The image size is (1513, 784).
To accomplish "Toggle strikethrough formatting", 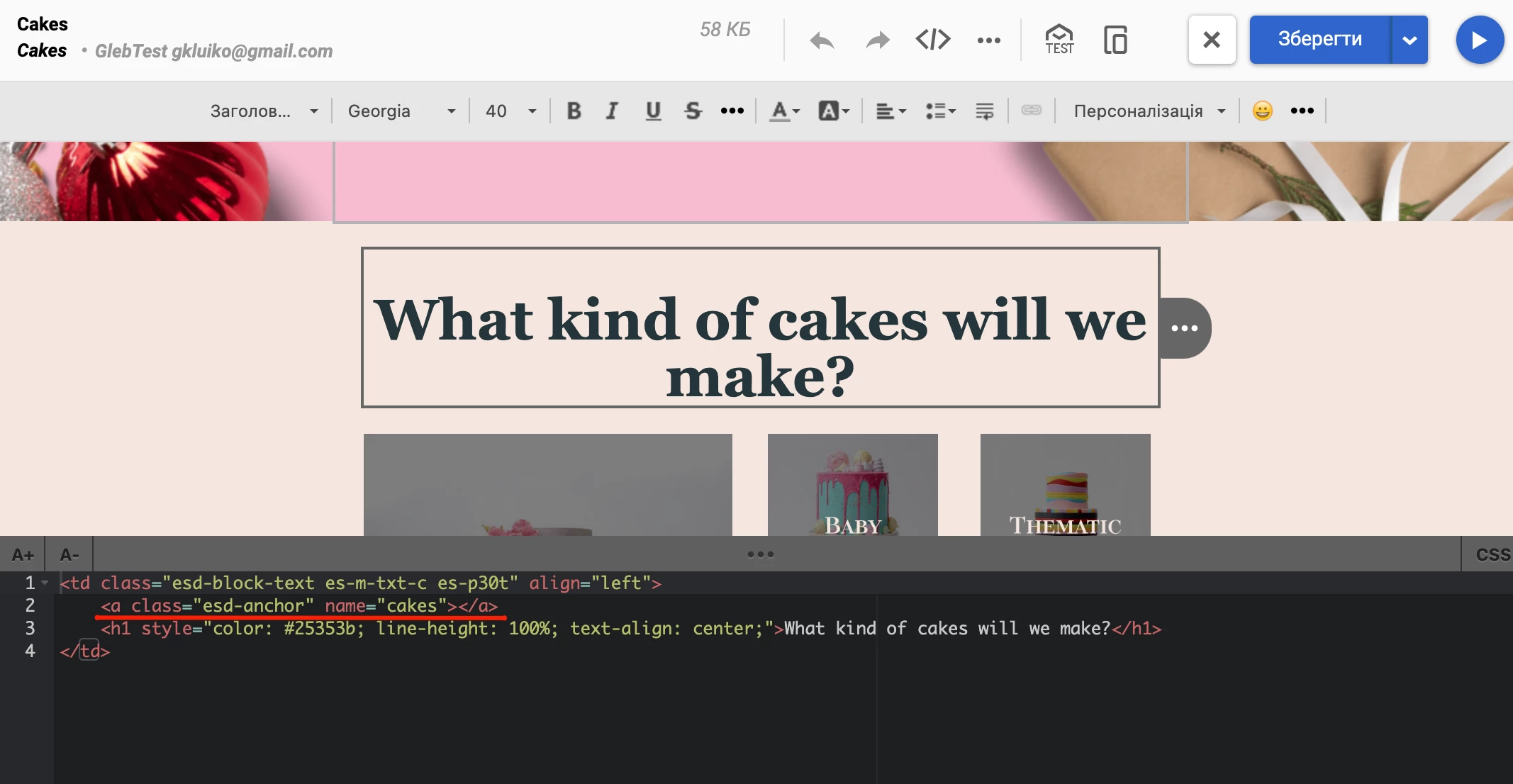I will [x=693, y=111].
